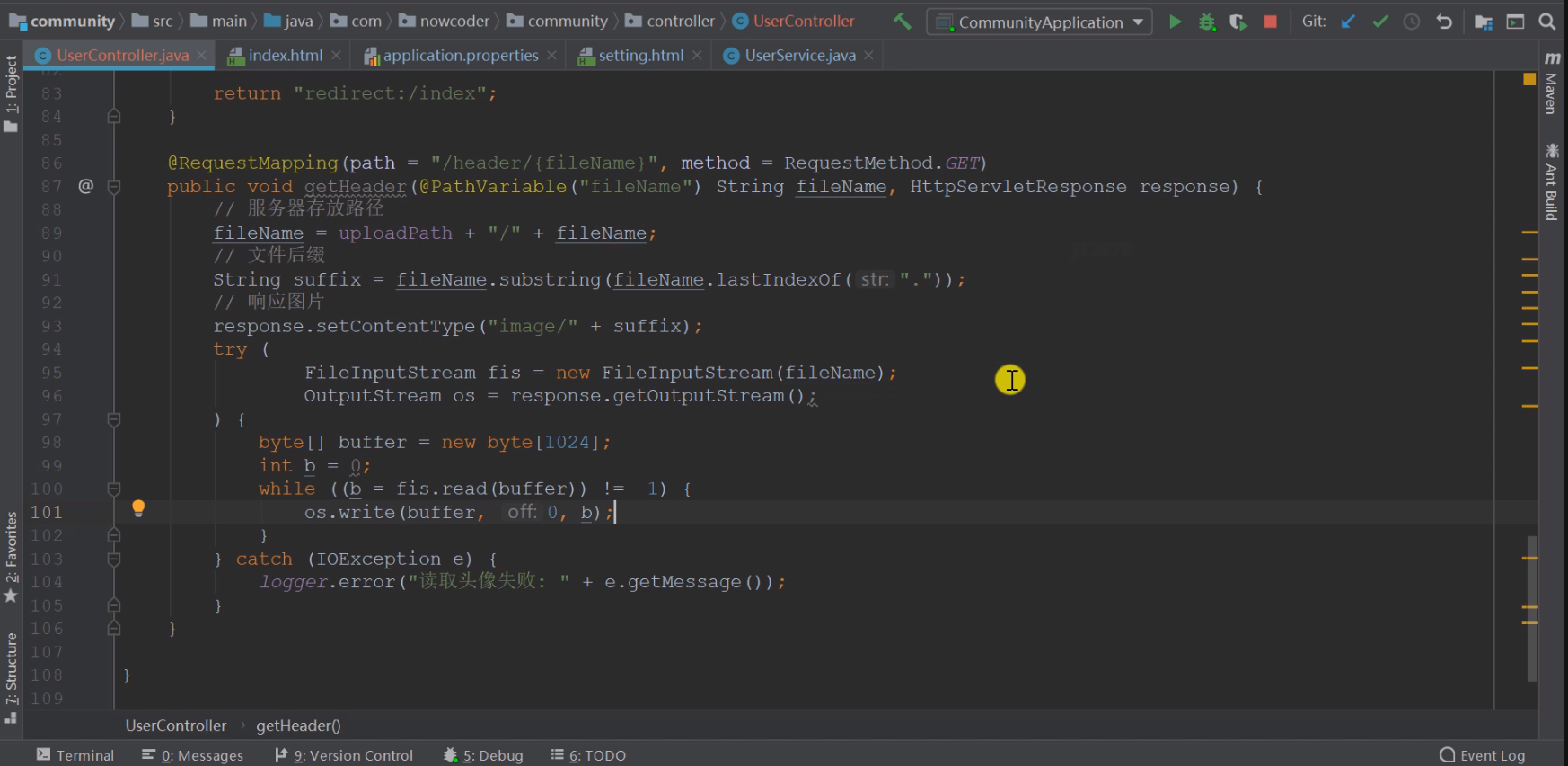Run CommunityApplication with the green play button
Viewport: 1568px width, 766px height.
1175,22
